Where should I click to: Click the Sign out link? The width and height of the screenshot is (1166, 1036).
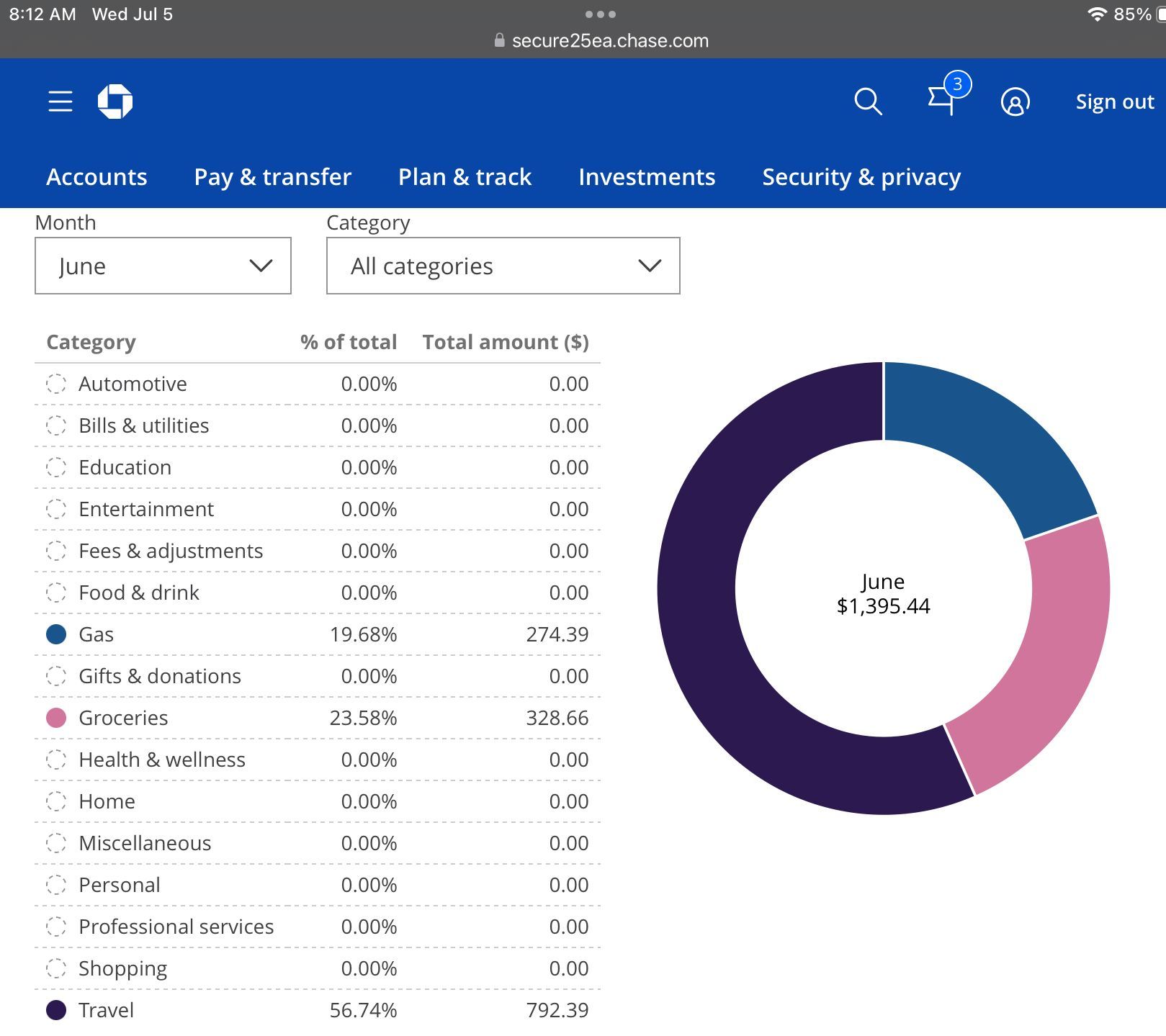coord(1115,102)
